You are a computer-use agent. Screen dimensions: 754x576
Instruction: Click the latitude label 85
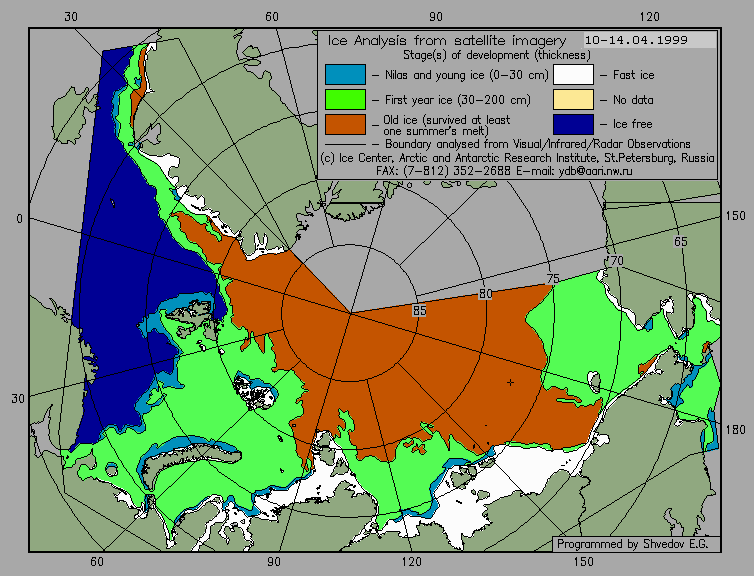click(x=419, y=311)
